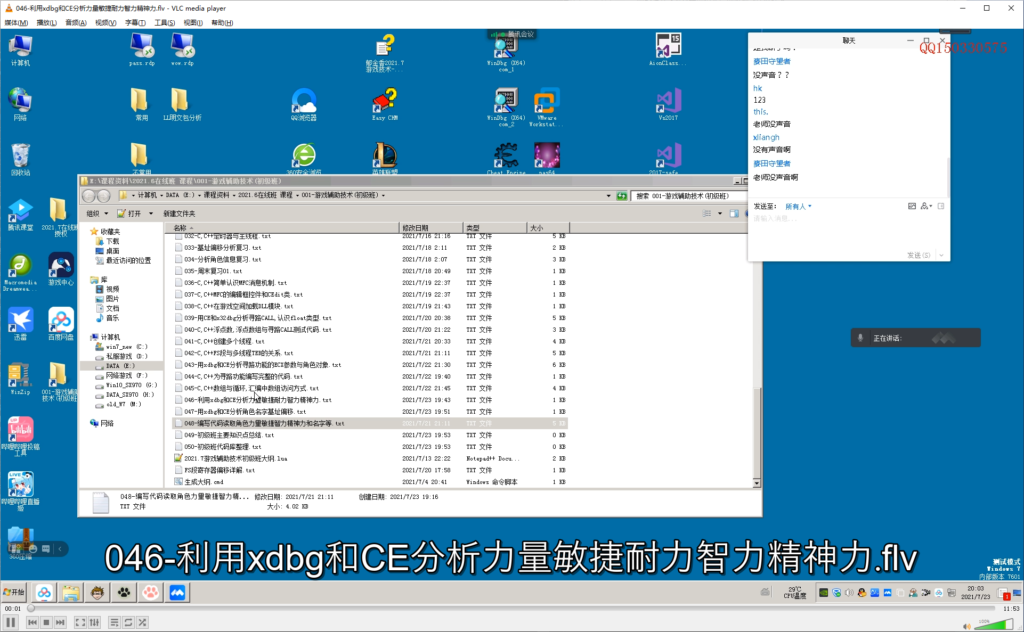Click the 网络 desktop icon

20,104
